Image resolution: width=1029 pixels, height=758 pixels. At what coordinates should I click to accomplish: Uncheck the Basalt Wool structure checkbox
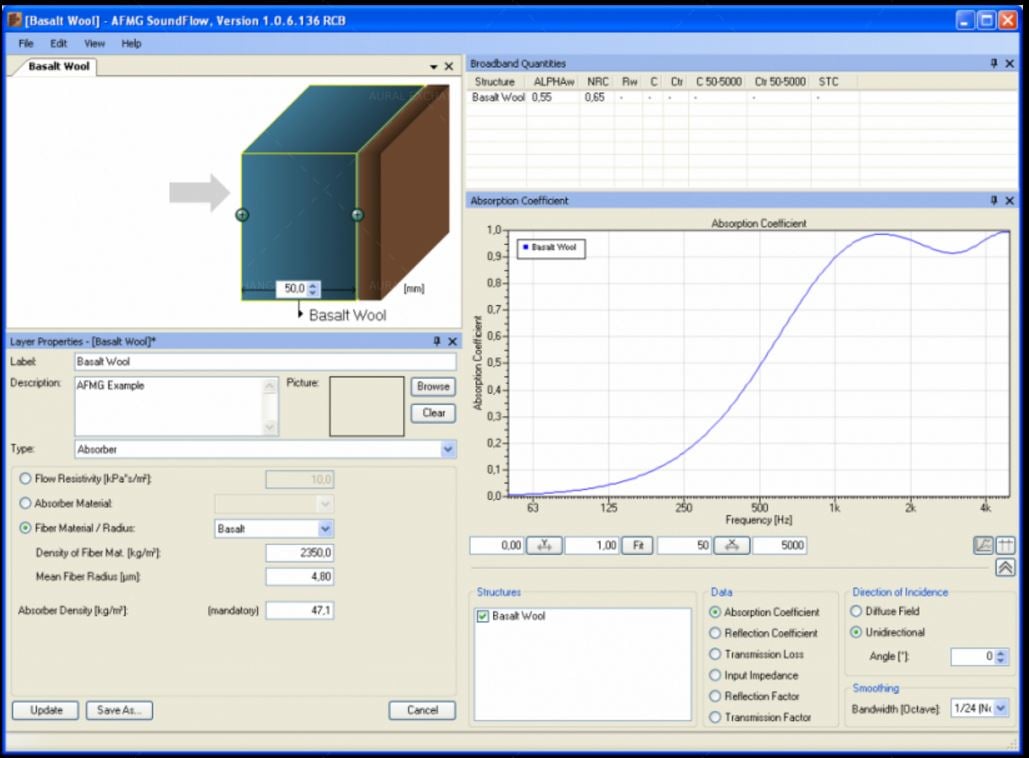click(482, 616)
